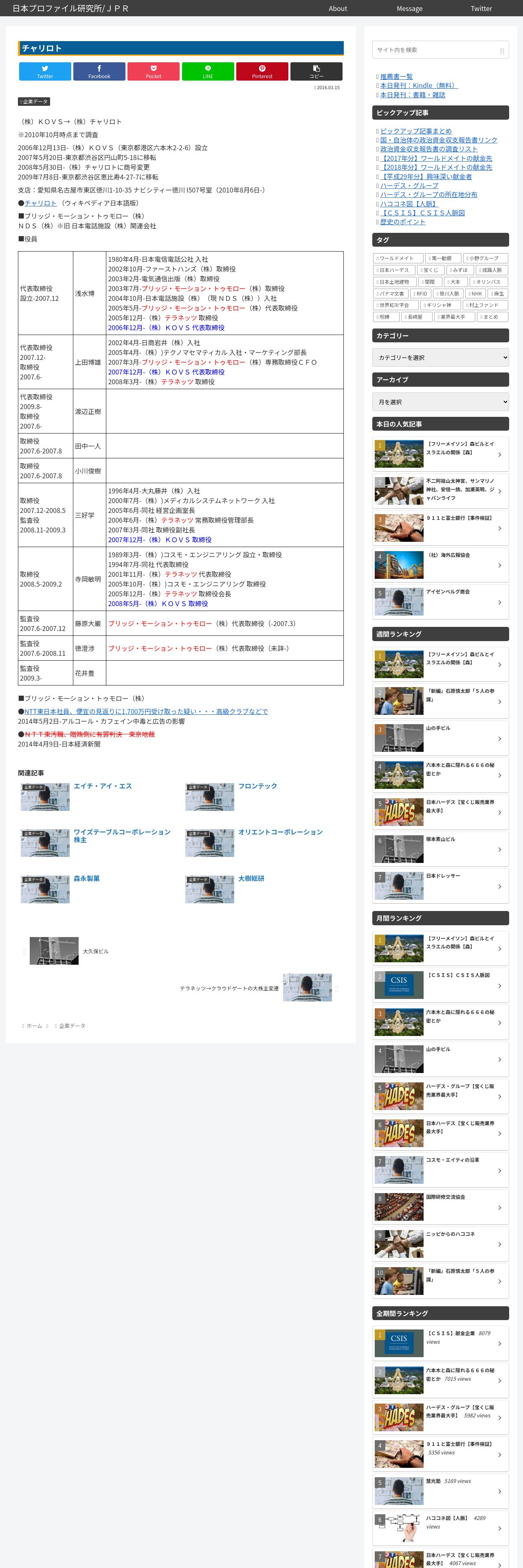Open today's popular 不二阿祖山太神宮 article
The height and width of the screenshot is (1568, 523).
click(440, 491)
